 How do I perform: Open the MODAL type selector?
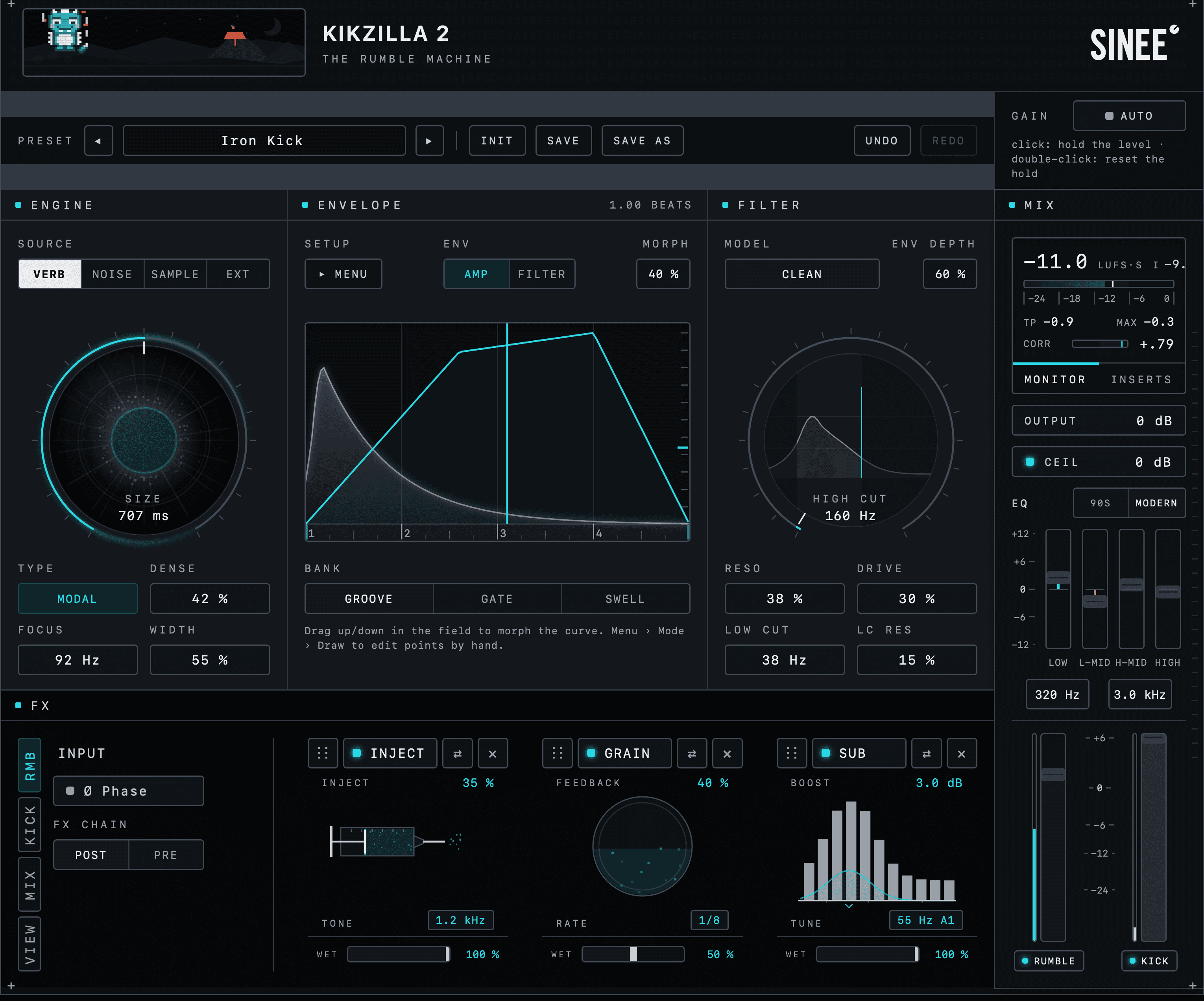tap(78, 598)
